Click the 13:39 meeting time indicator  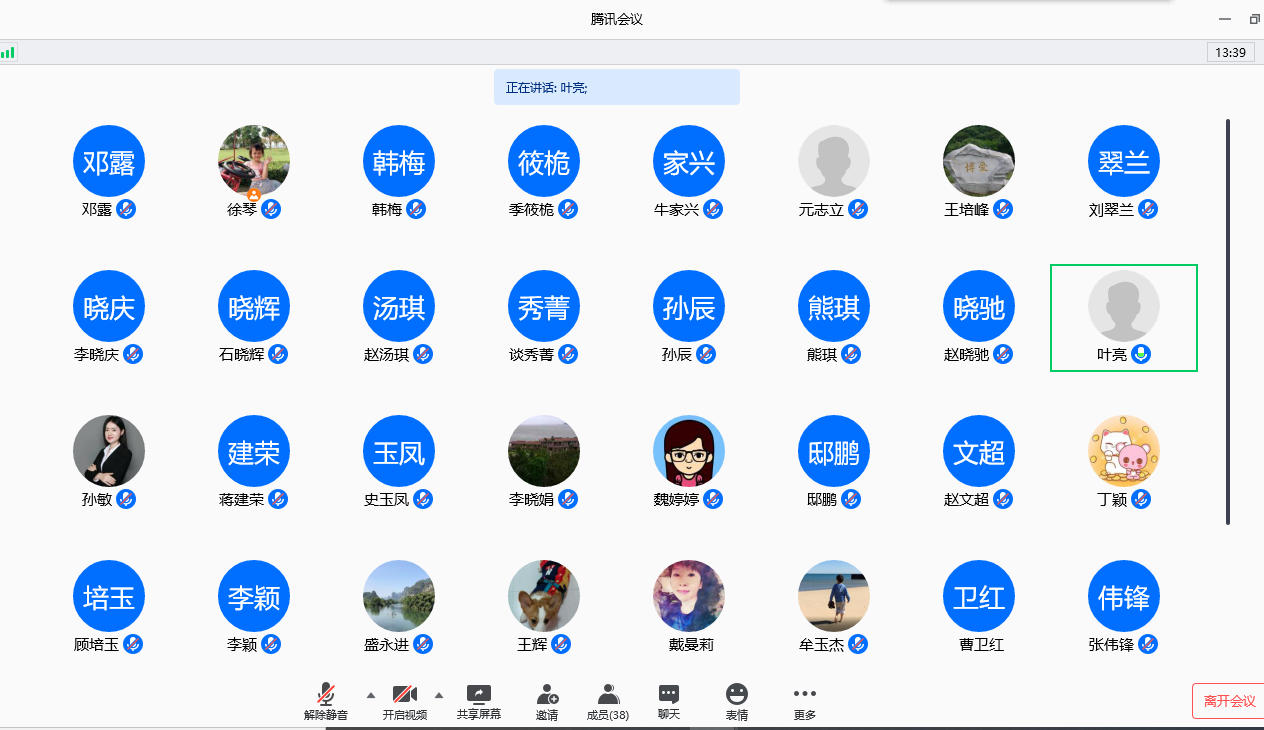click(x=1230, y=52)
